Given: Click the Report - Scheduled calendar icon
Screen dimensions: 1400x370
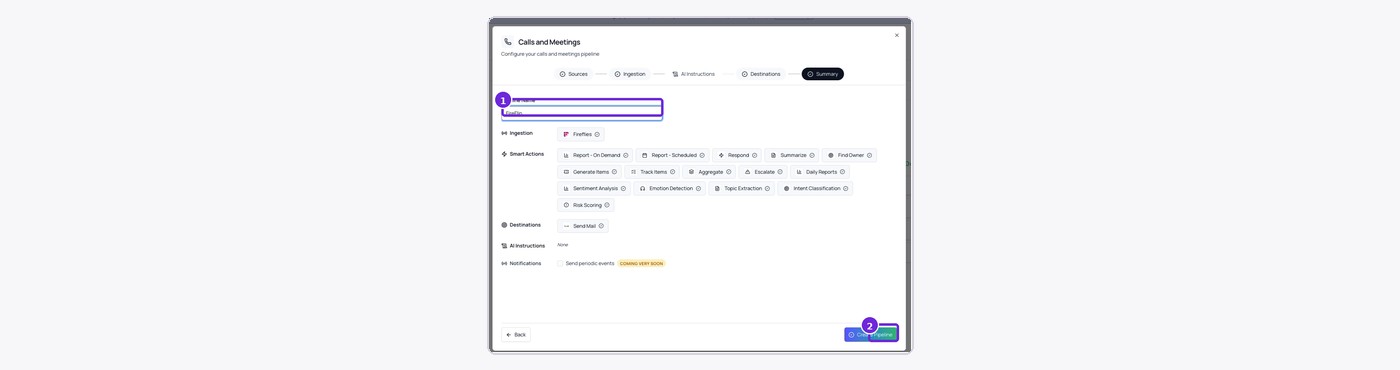Looking at the screenshot, I should 645,155.
